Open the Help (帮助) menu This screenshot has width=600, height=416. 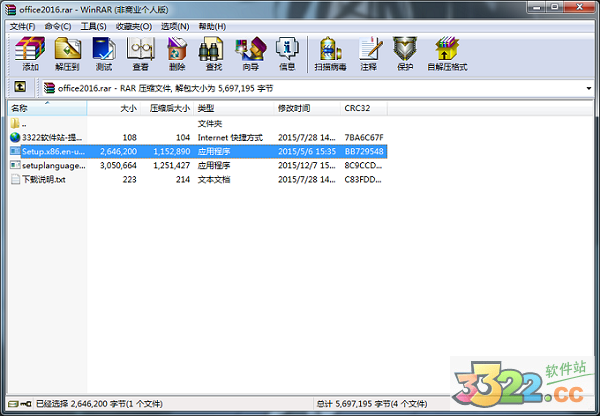point(212,26)
